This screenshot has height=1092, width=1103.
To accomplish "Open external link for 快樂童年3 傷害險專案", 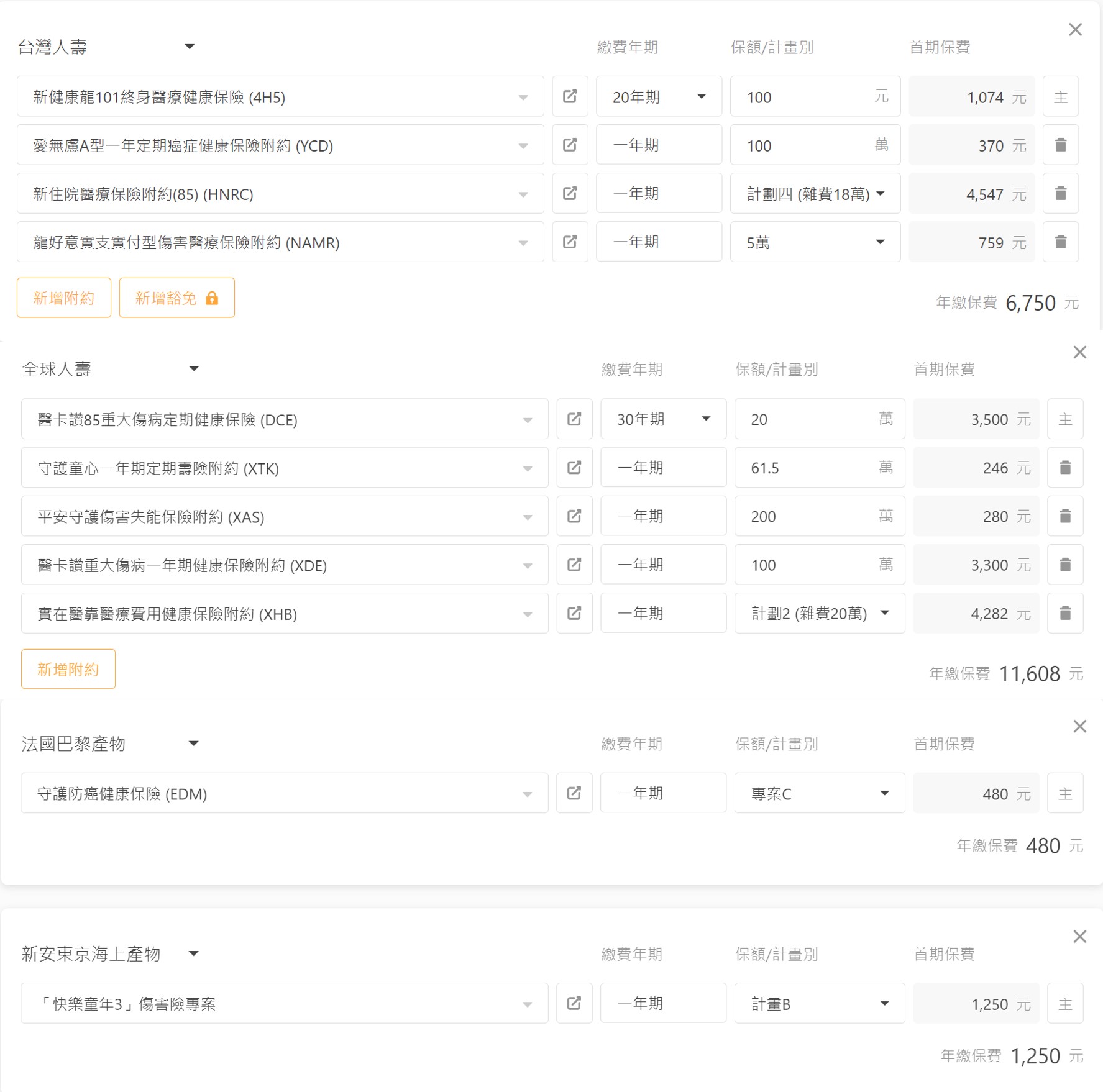I will [x=574, y=1003].
